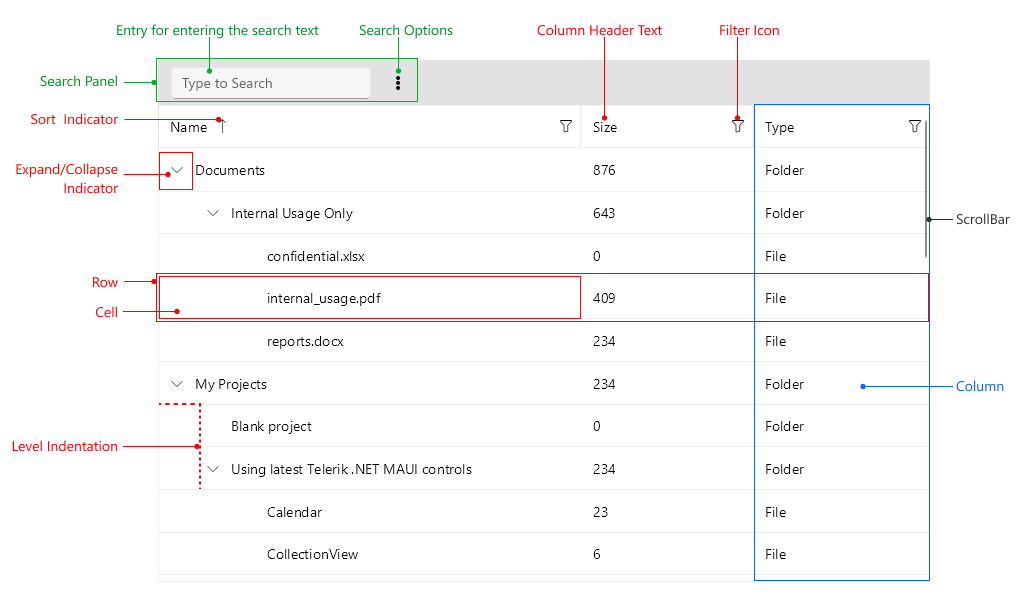The image size is (1020, 598).
Task: Click the Type to Search field
Action: point(270,83)
